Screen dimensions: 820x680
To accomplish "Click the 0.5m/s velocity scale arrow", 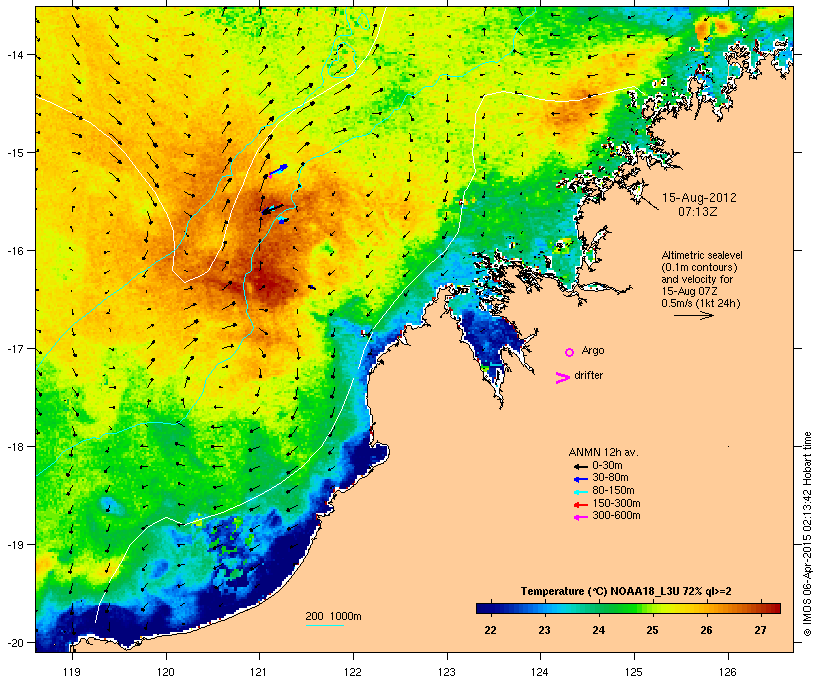I will (693, 315).
